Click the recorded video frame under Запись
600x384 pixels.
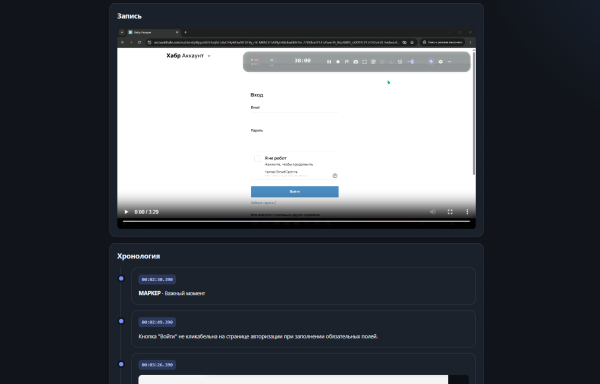(296, 129)
